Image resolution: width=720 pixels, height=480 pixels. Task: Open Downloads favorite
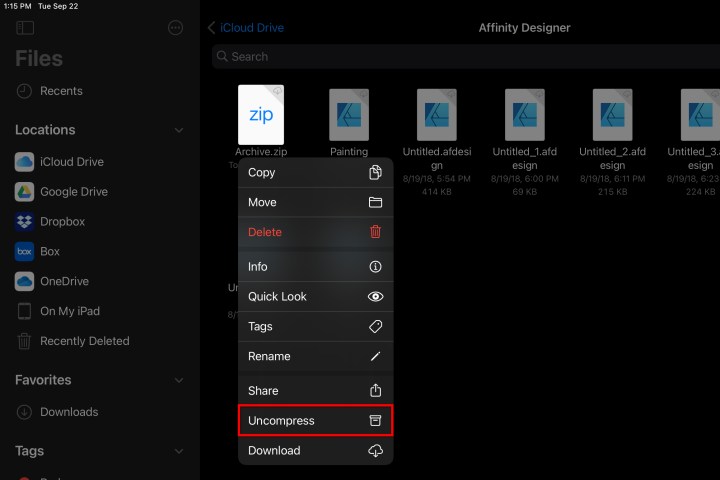point(57,412)
